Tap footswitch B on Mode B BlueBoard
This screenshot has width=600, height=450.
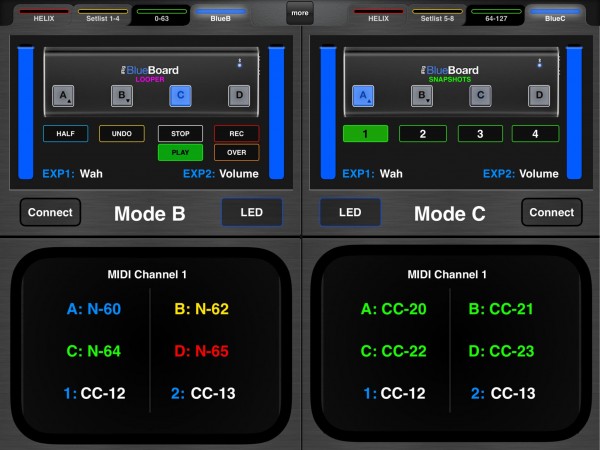[122, 96]
